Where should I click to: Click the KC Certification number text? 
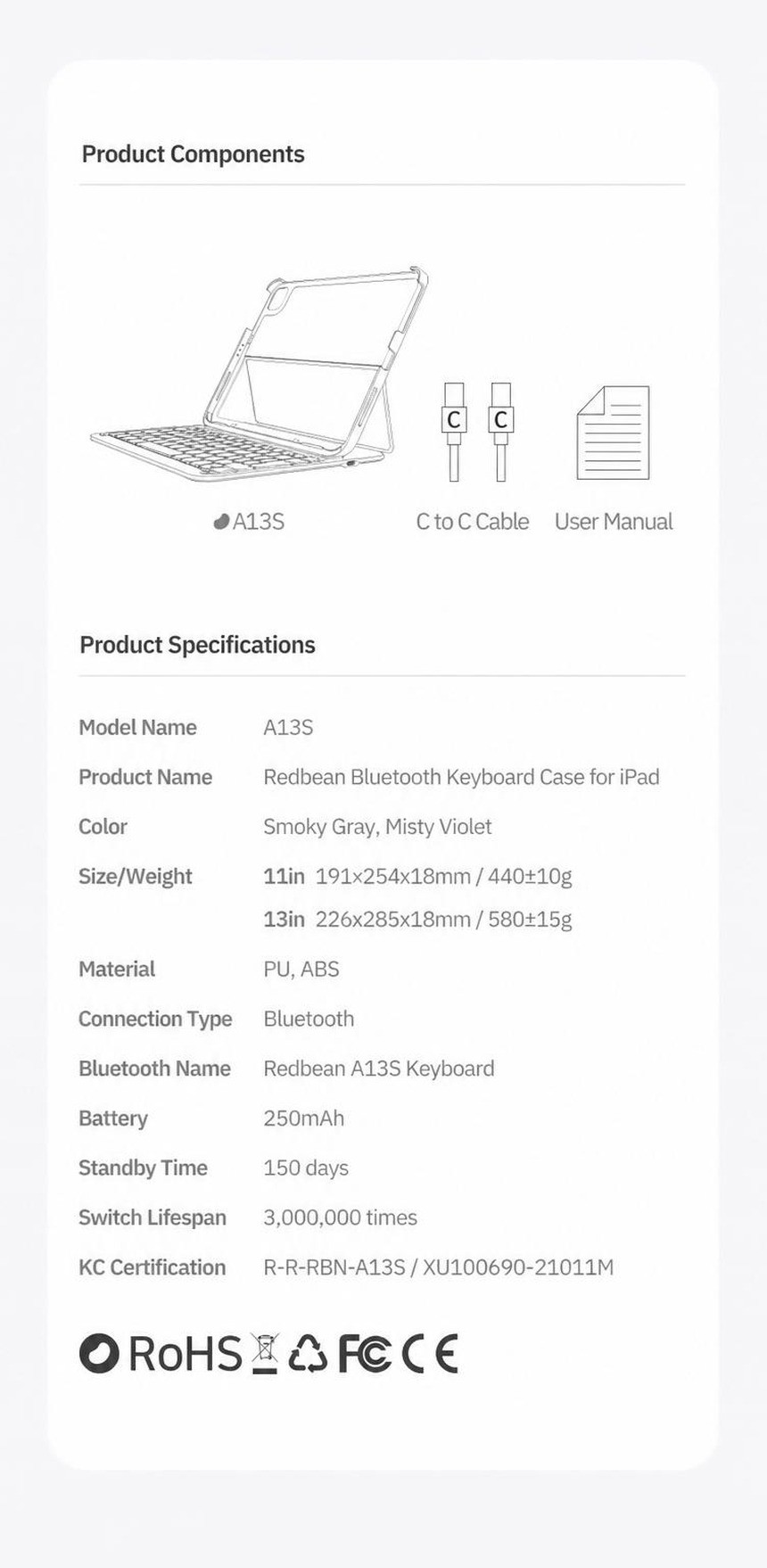click(x=439, y=1267)
